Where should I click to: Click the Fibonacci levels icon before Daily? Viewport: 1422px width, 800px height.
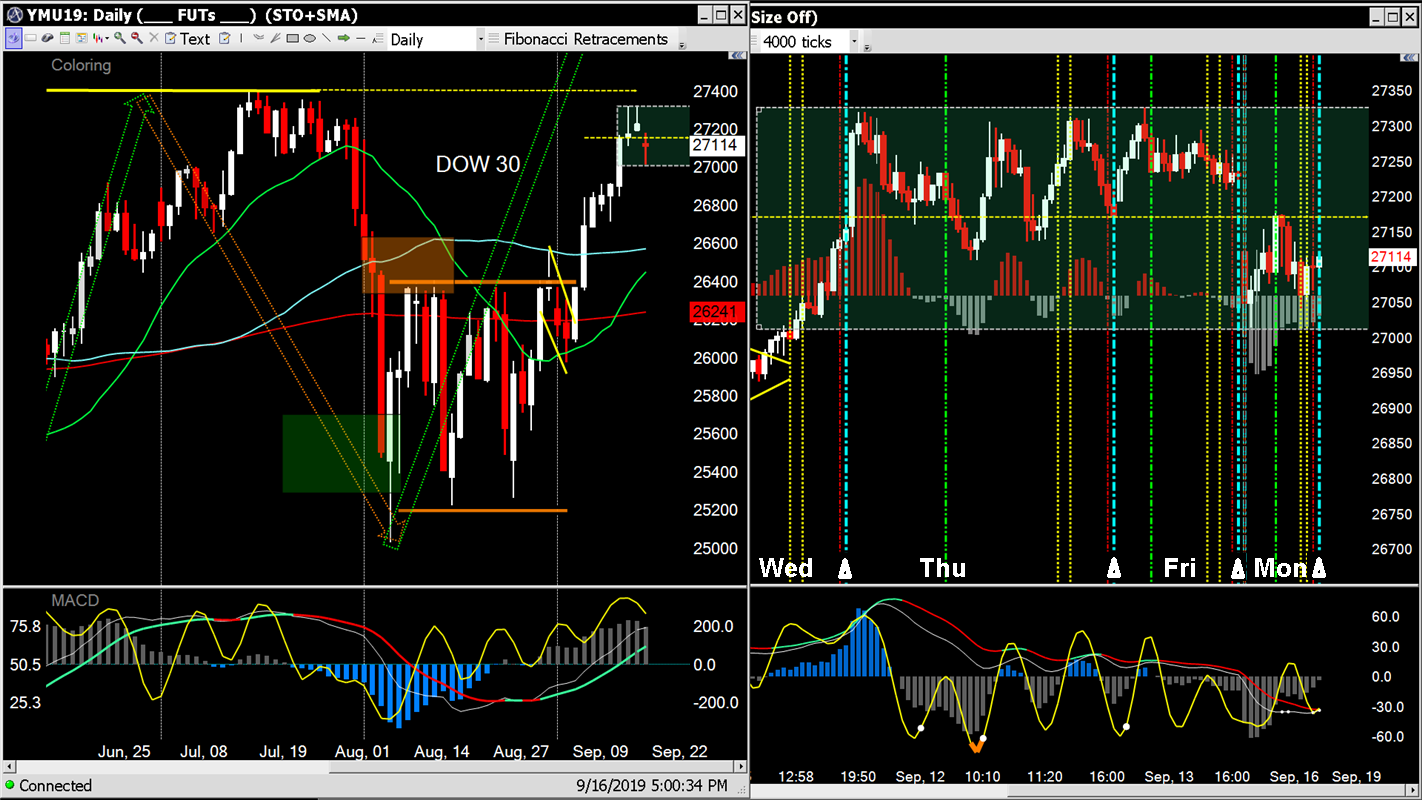click(x=377, y=39)
